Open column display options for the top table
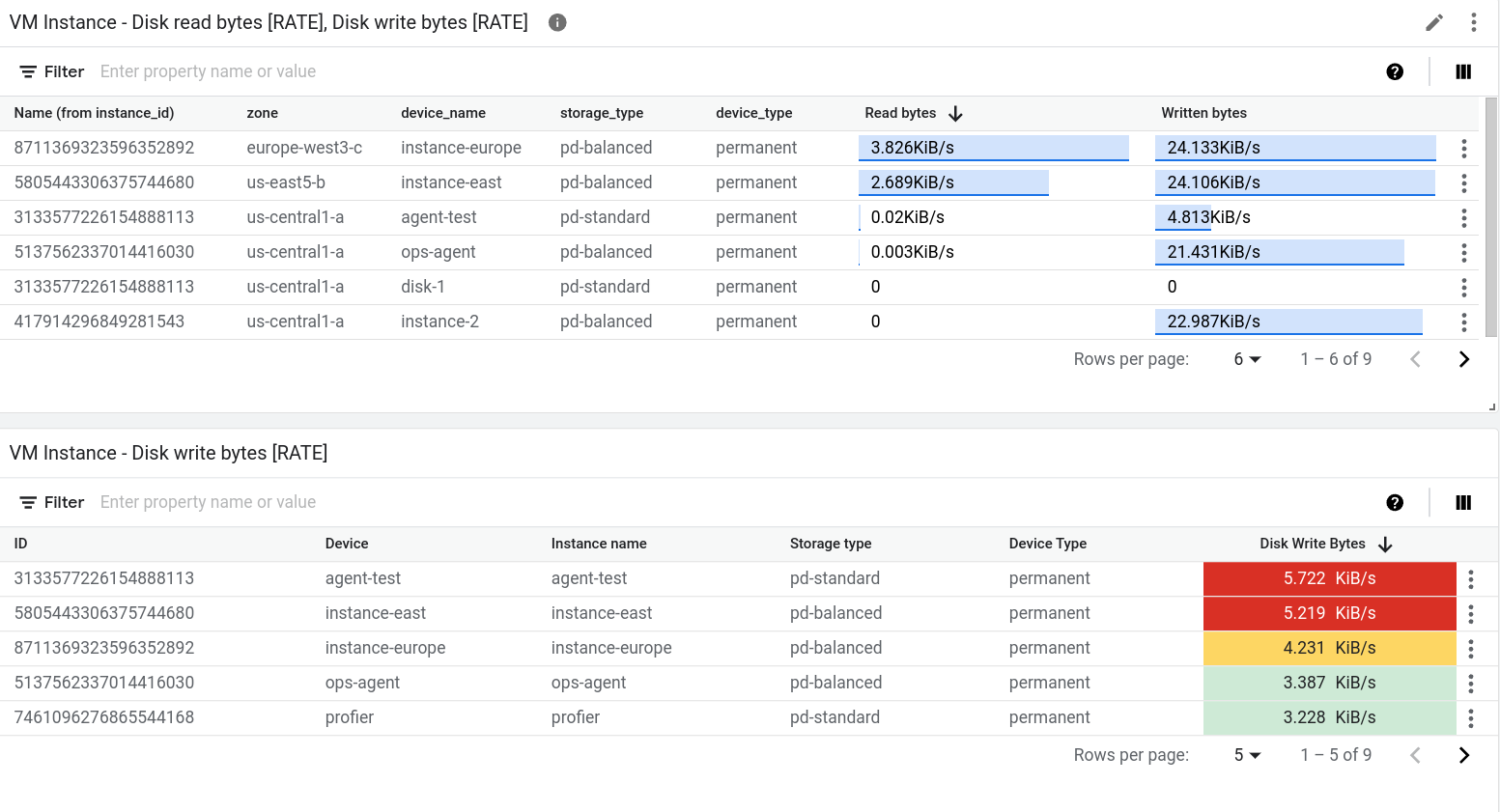1500x812 pixels. pos(1463,71)
